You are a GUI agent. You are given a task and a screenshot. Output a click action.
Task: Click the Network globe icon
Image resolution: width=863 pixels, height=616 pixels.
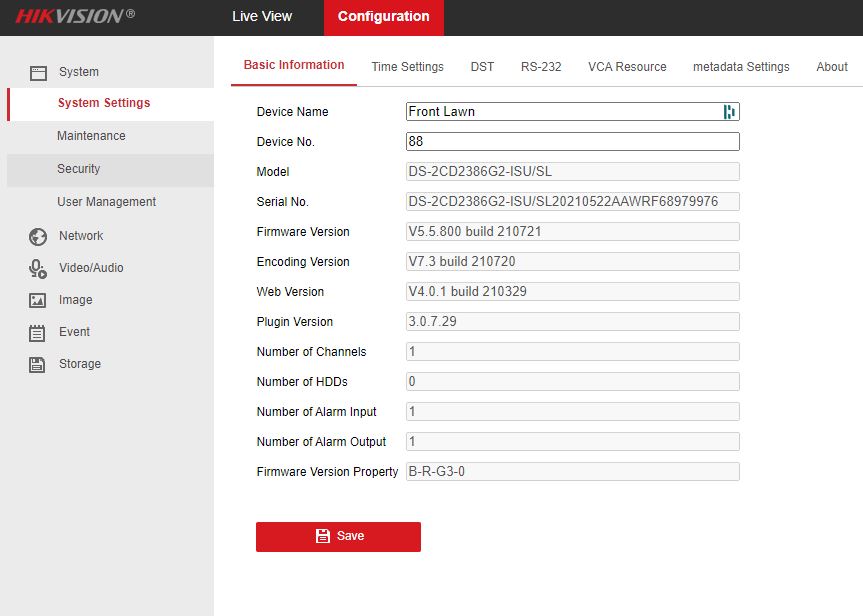[x=38, y=237]
